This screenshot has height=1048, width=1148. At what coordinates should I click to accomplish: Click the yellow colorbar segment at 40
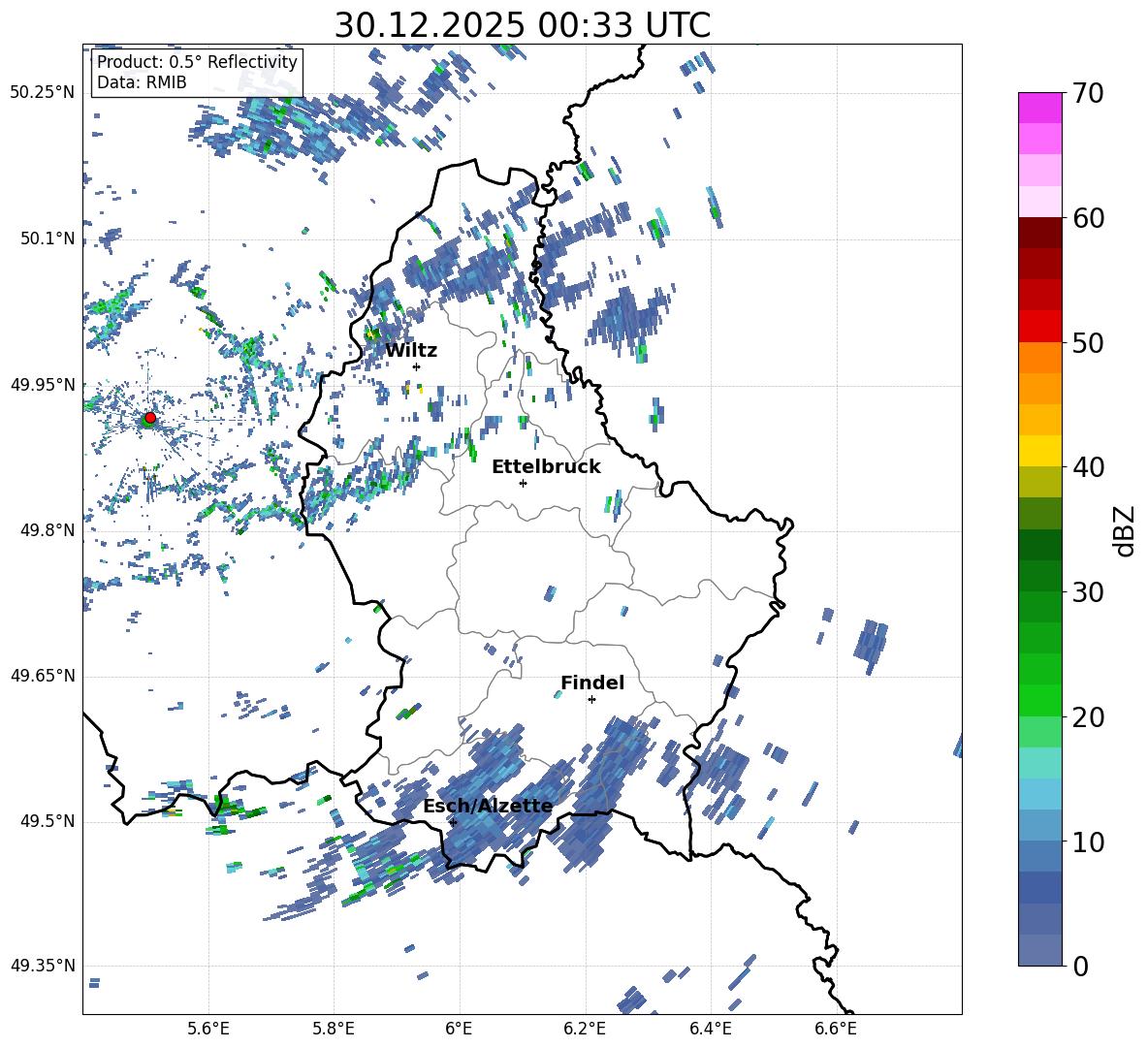coord(1039,450)
